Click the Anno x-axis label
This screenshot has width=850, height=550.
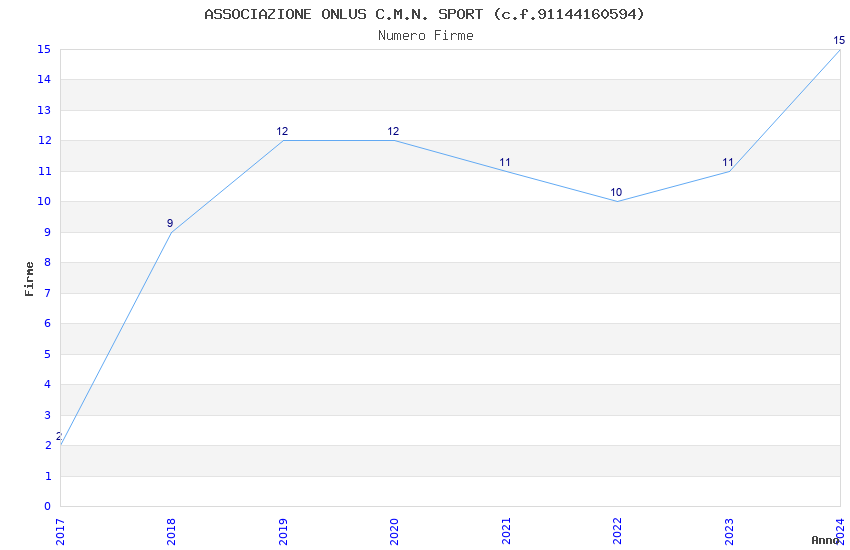tap(825, 540)
